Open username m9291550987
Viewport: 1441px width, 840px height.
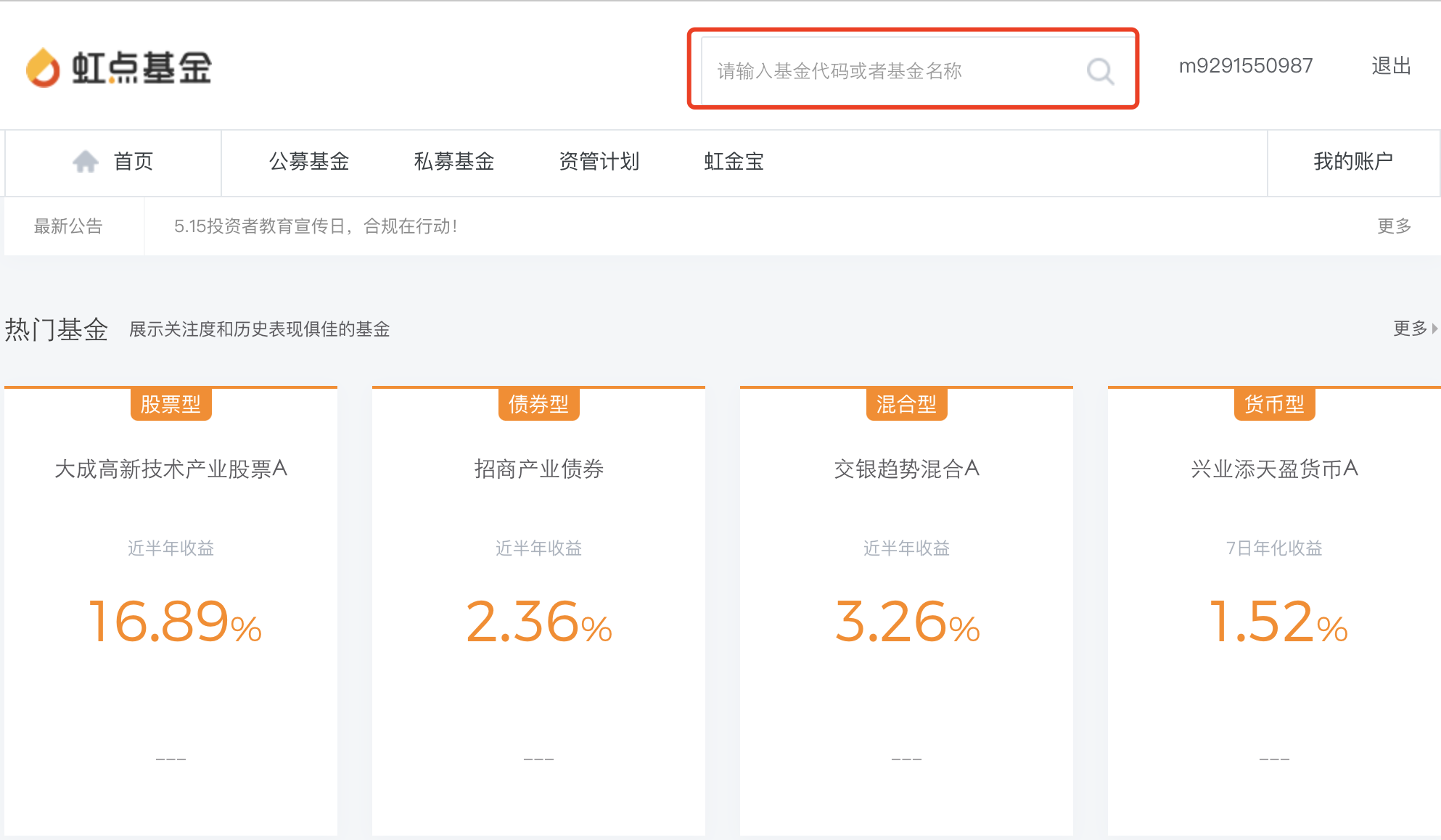pyautogui.click(x=1246, y=66)
